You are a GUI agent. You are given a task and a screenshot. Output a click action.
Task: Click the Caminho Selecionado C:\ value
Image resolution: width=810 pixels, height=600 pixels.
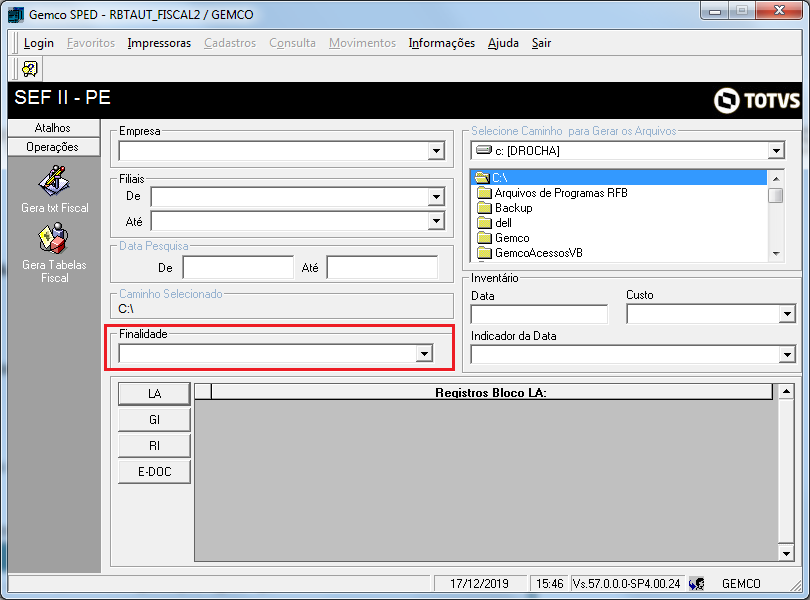126,309
